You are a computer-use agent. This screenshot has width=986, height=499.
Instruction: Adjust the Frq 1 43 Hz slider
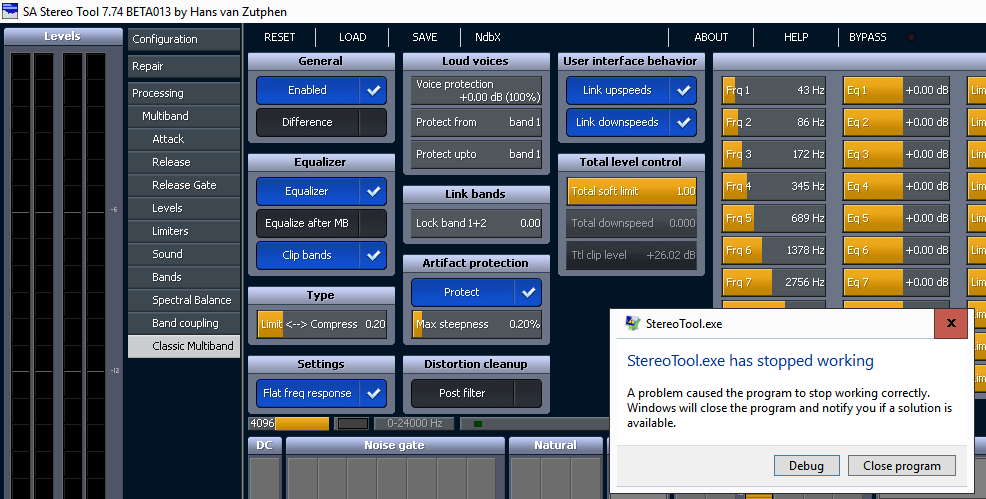(773, 90)
